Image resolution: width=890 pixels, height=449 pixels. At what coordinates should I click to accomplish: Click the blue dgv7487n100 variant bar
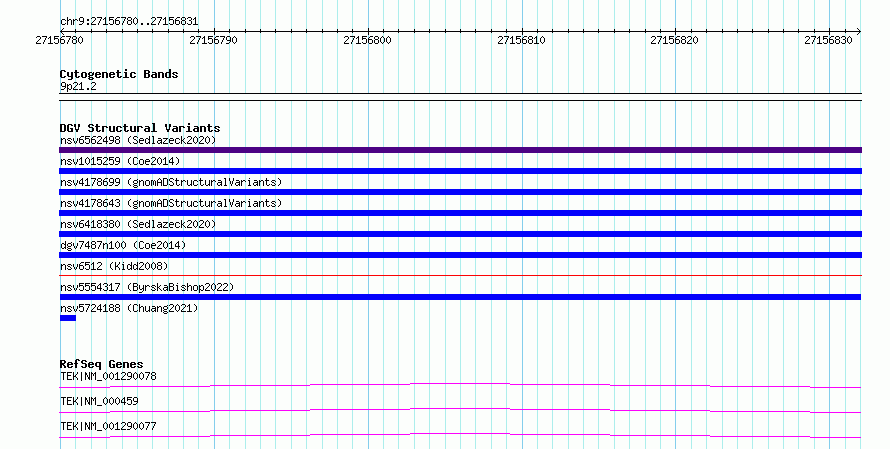(460, 255)
